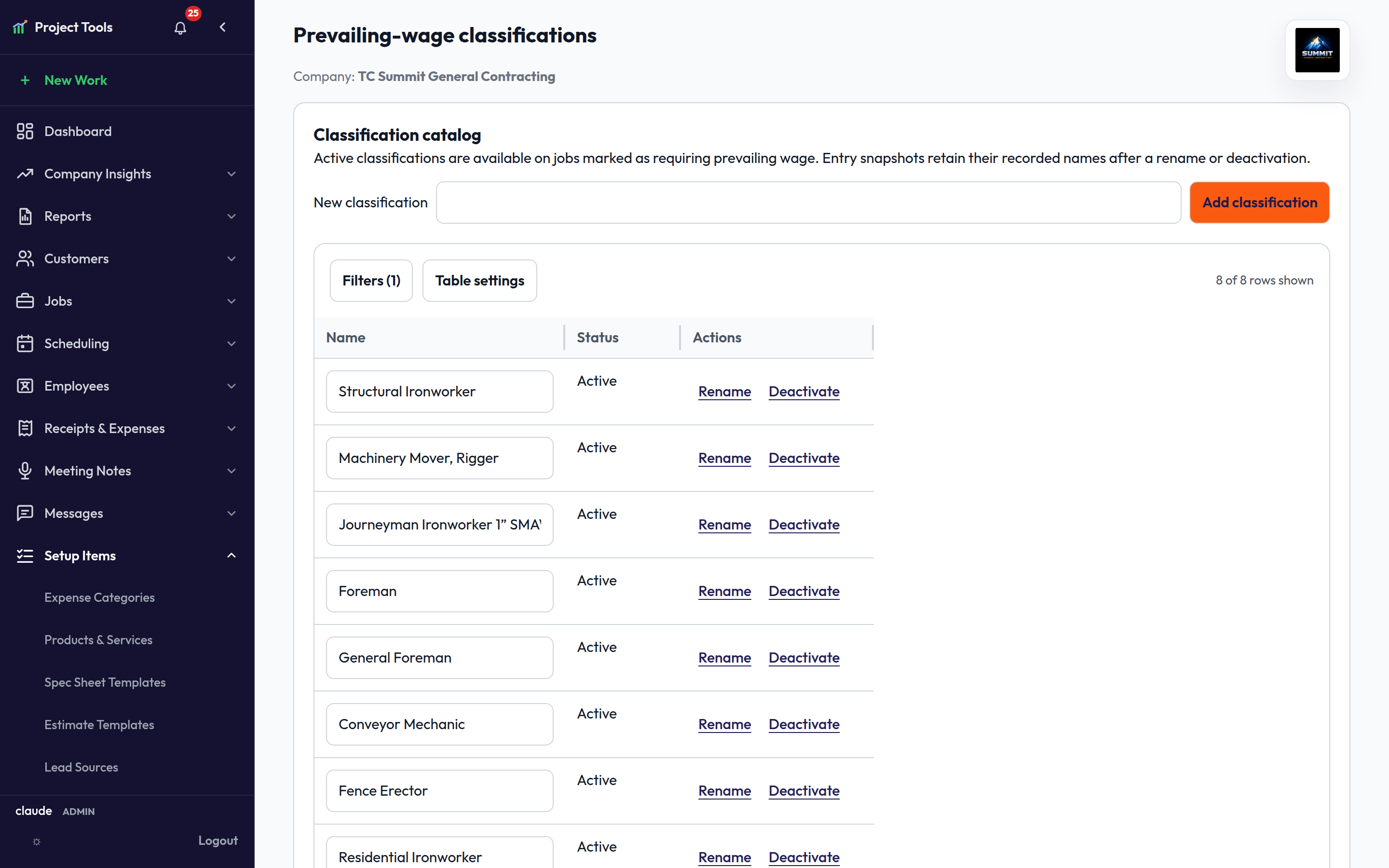Open the notifications bell icon
Screen dimensions: 1389x868
[x=180, y=27]
